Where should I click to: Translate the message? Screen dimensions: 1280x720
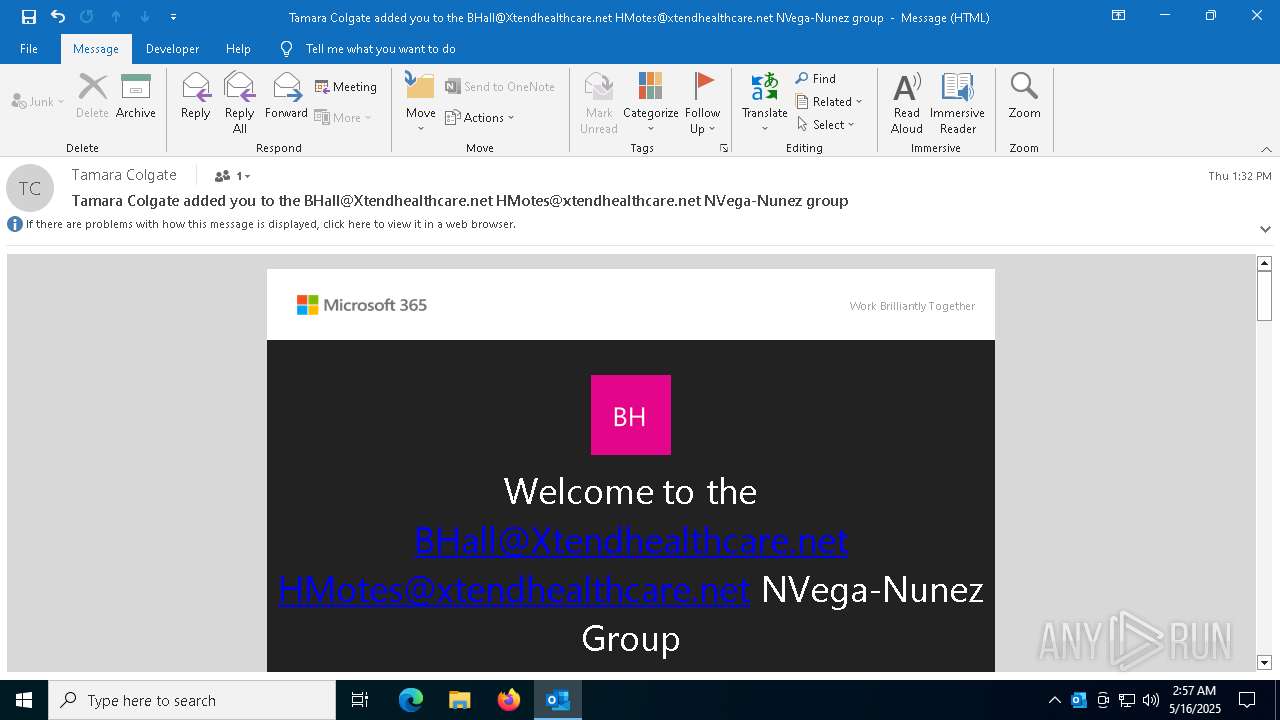[765, 102]
